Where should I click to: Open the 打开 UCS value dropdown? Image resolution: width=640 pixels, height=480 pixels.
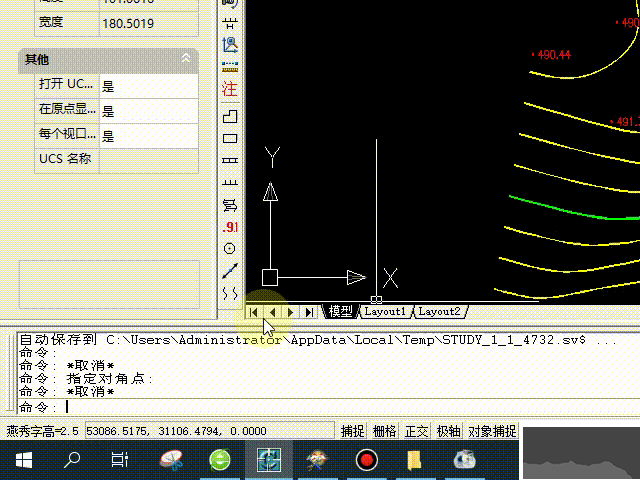pyautogui.click(x=148, y=86)
